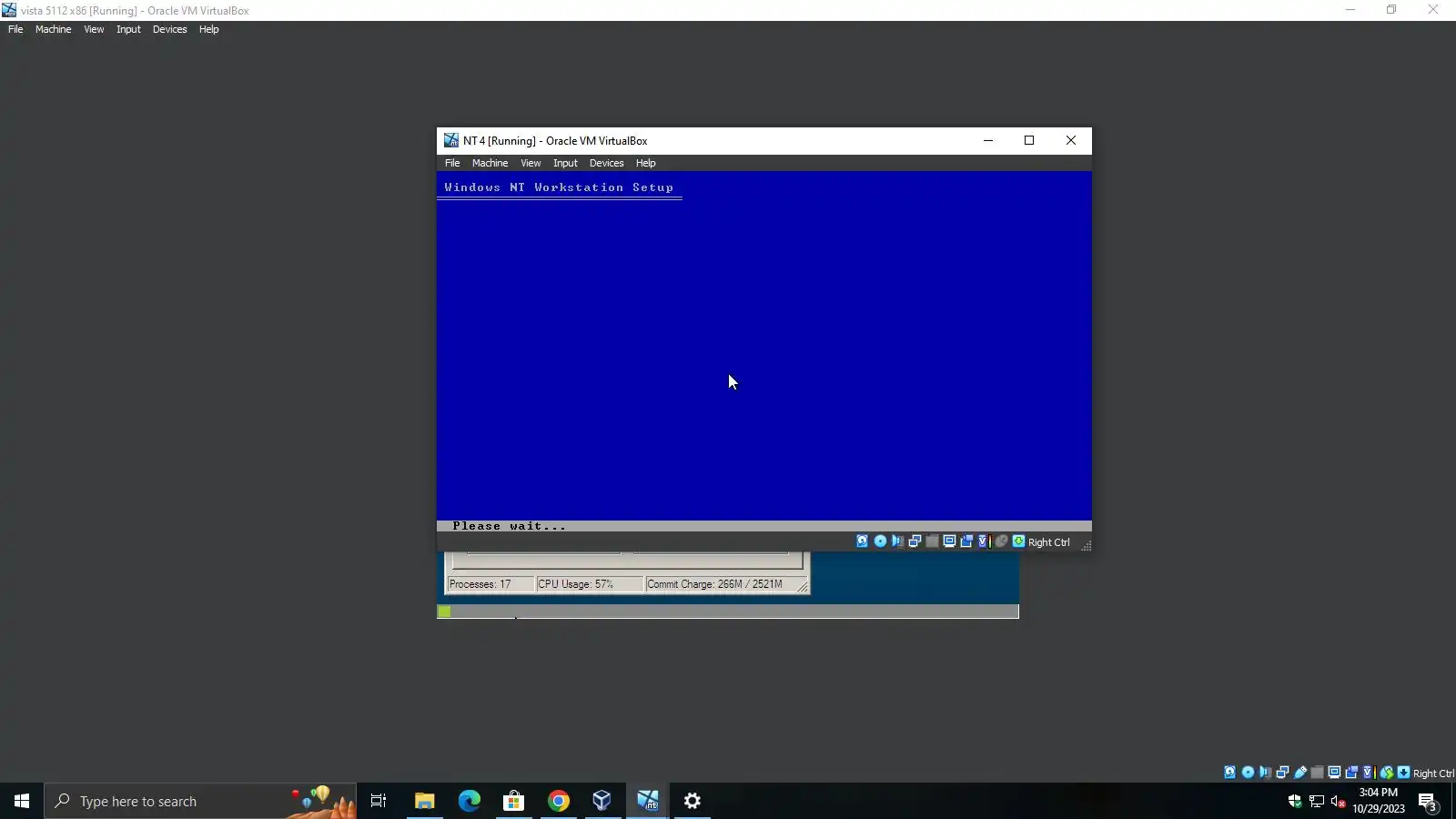Open the Windows Start menu

click(x=22, y=801)
